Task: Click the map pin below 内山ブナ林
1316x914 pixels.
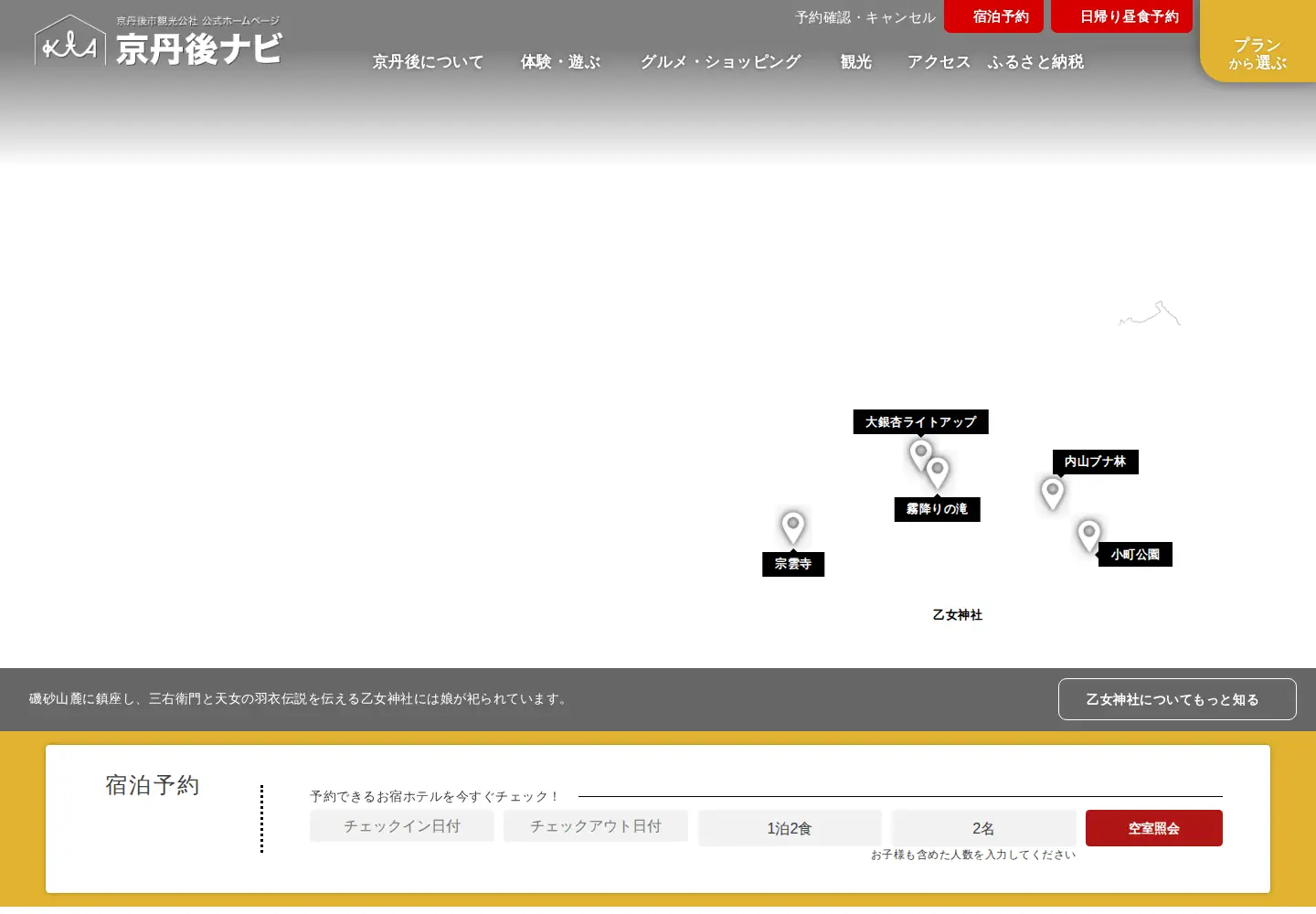Action: click(x=1053, y=493)
